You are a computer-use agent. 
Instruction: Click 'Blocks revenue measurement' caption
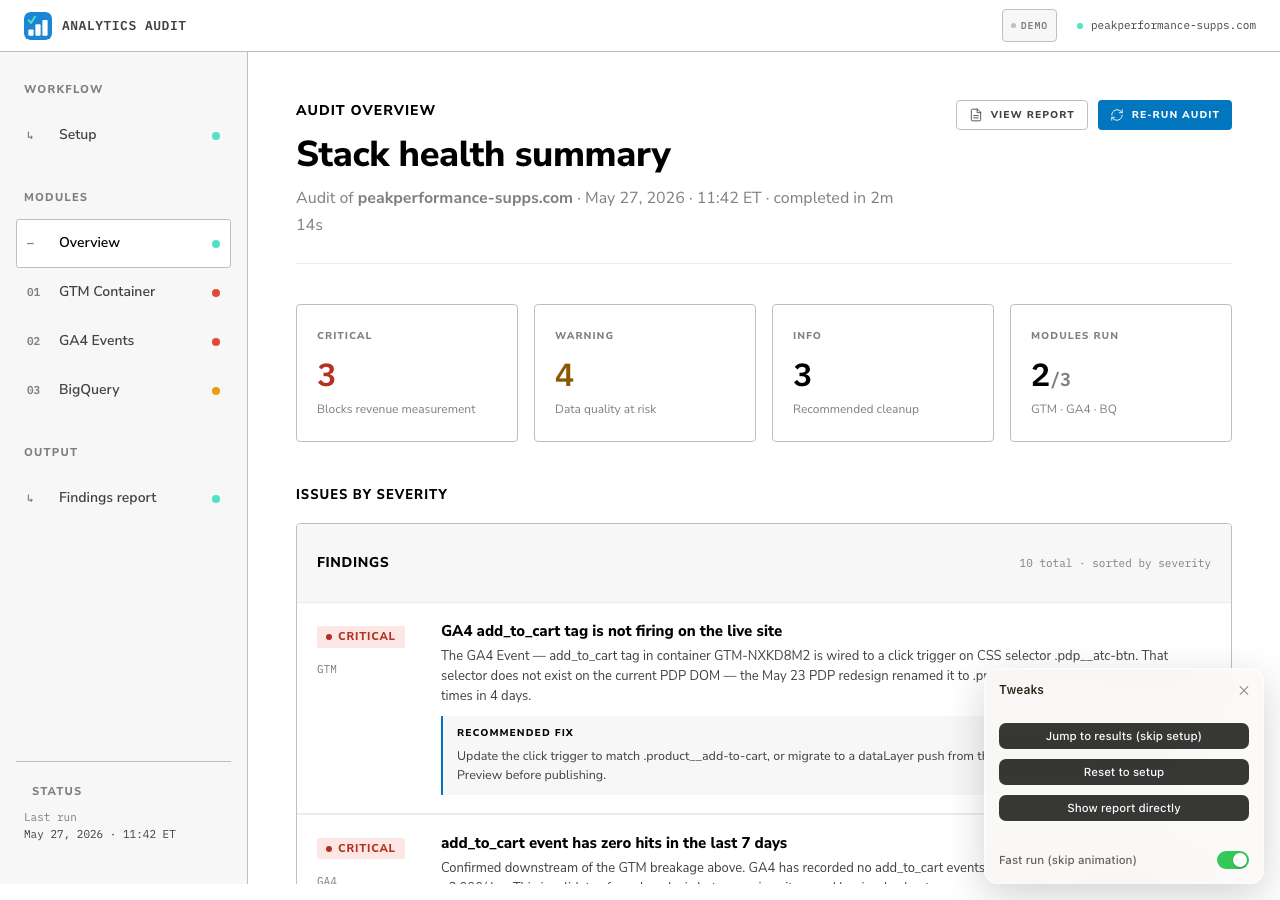point(396,409)
